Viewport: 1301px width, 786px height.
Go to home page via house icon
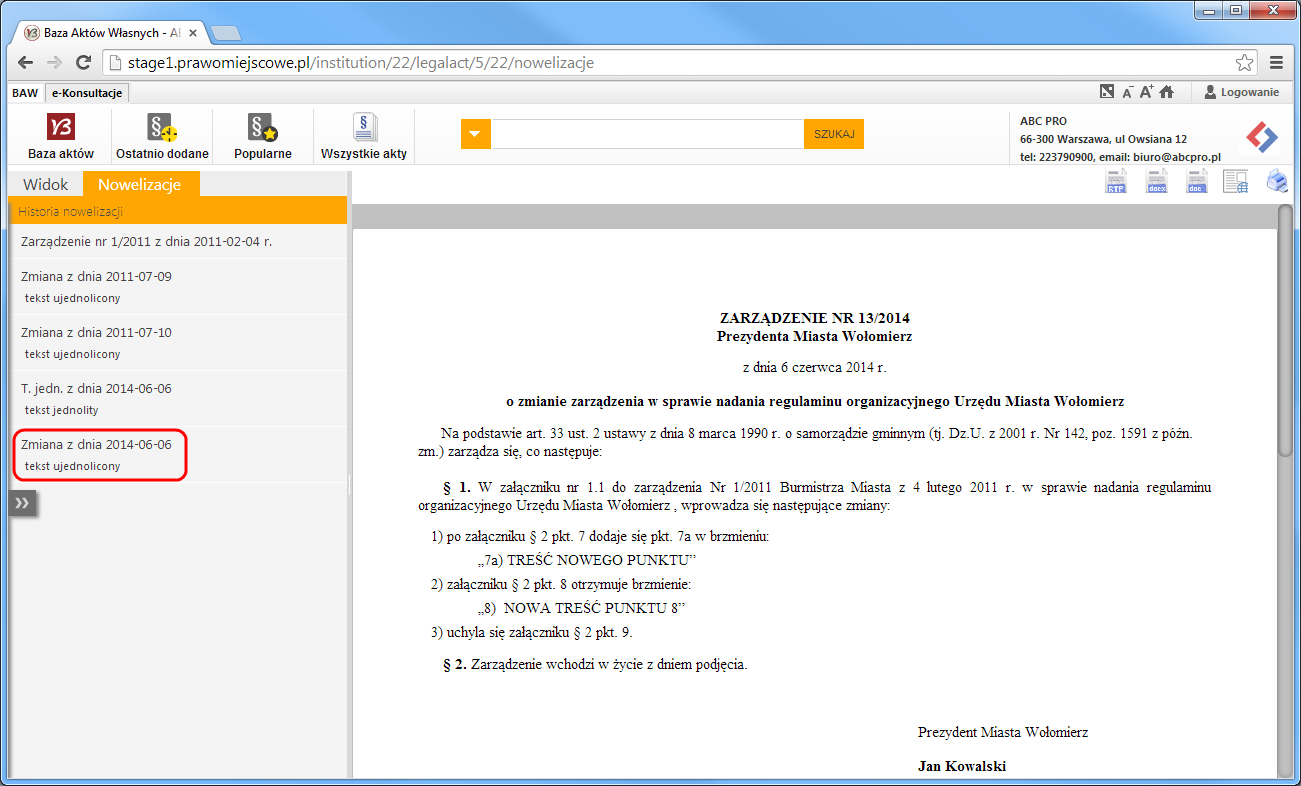(x=1166, y=91)
